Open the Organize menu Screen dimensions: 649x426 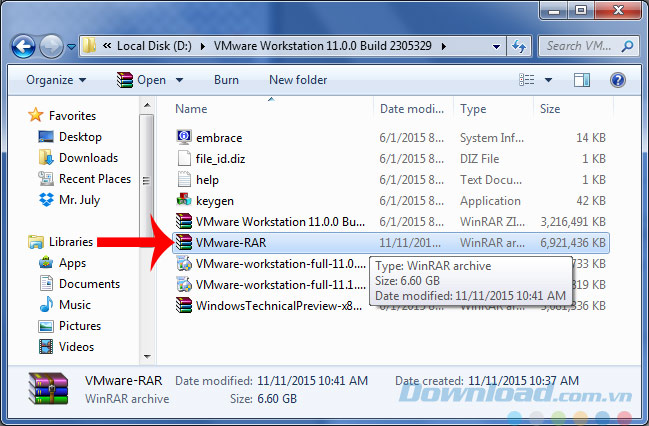point(56,80)
